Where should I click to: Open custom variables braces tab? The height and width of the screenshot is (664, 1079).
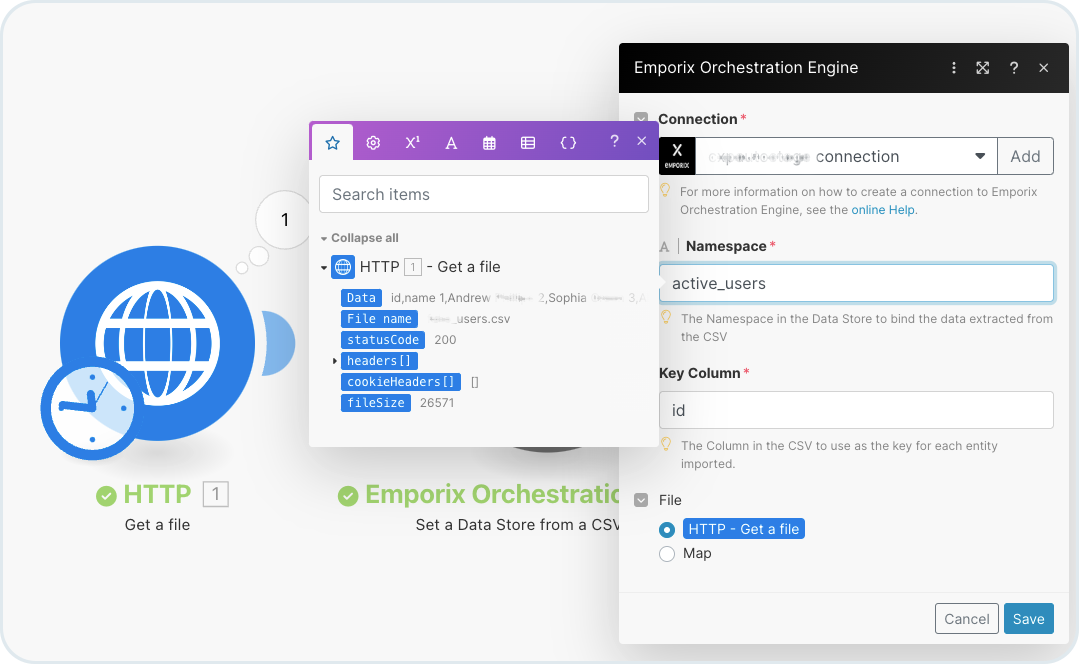click(568, 143)
